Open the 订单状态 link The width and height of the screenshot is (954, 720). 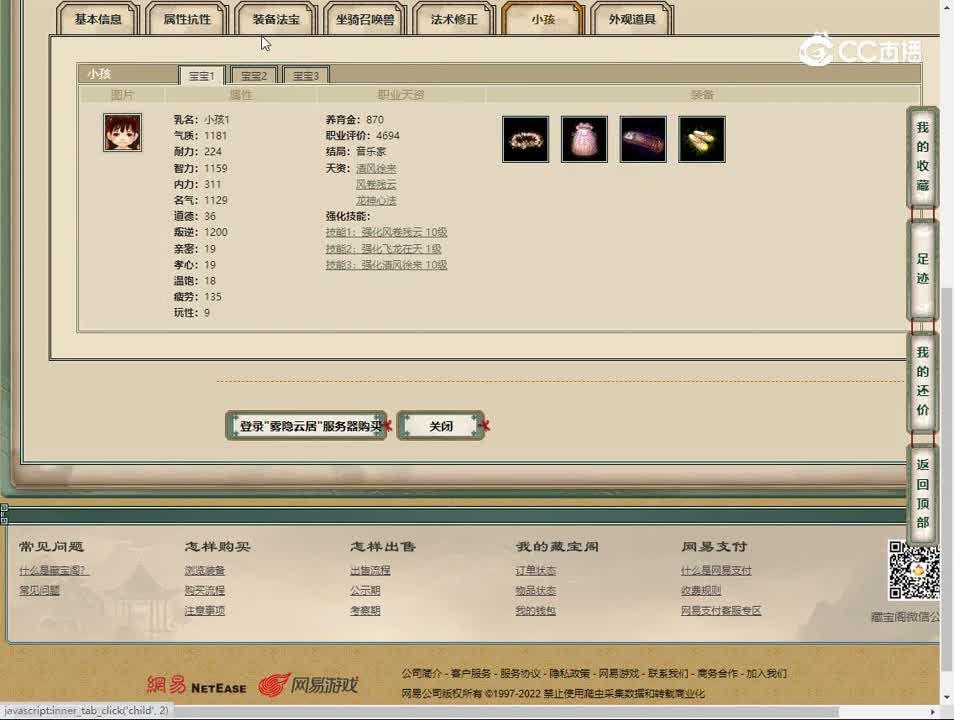coord(535,570)
